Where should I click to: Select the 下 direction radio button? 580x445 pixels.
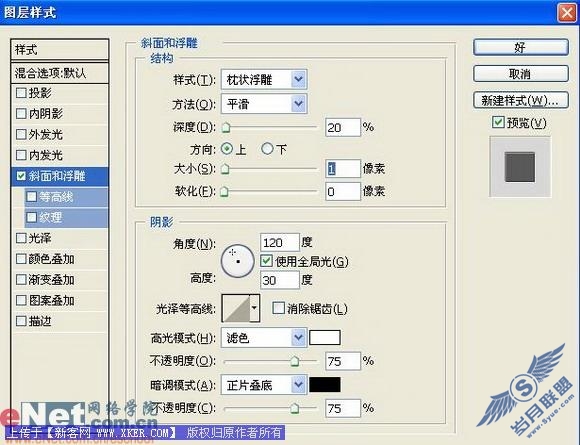(267, 149)
